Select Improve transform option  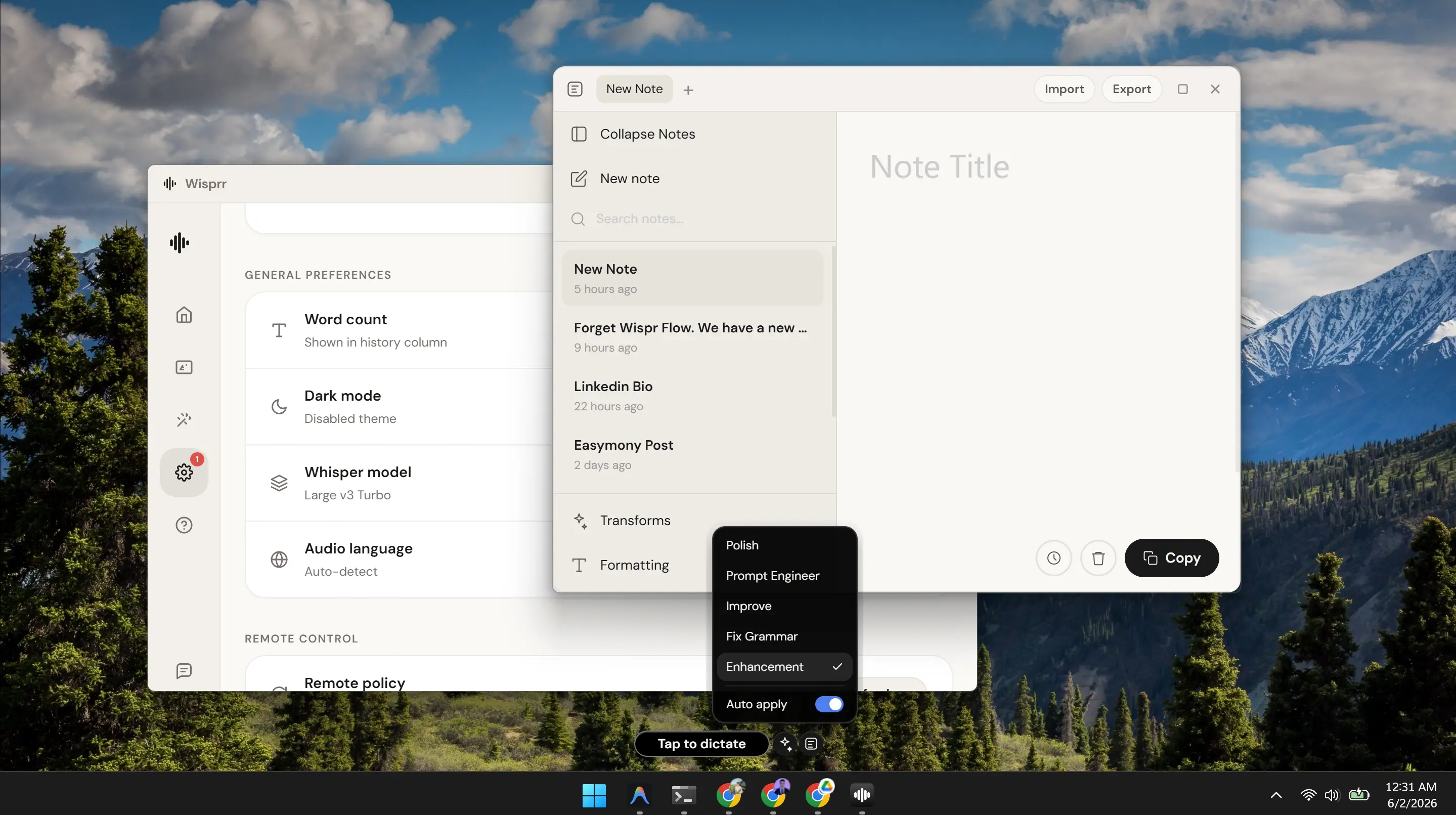tap(784, 606)
